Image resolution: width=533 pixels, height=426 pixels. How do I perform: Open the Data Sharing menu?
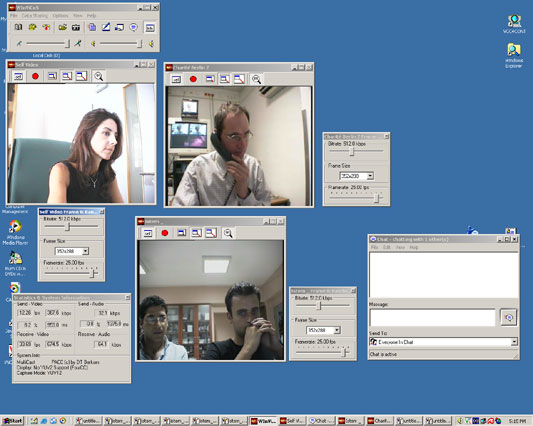click(35, 16)
